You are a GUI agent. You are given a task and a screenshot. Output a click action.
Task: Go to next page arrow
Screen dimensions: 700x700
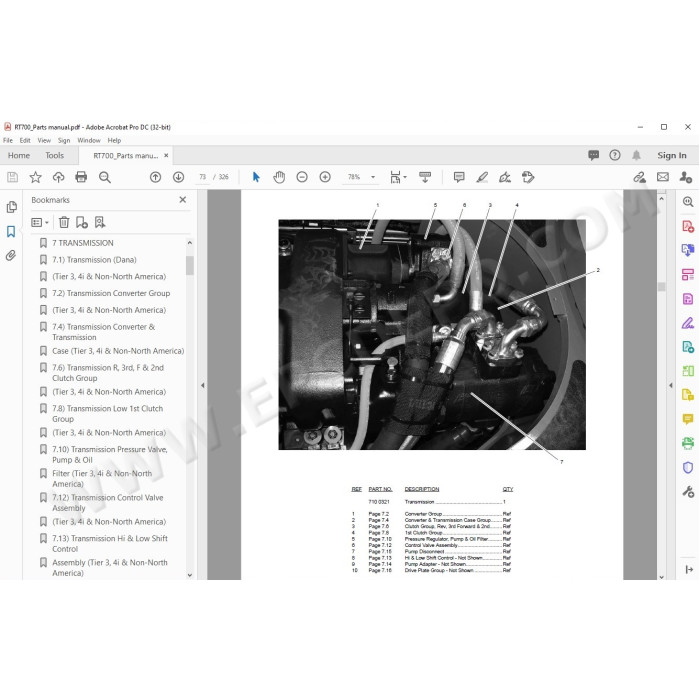click(179, 177)
